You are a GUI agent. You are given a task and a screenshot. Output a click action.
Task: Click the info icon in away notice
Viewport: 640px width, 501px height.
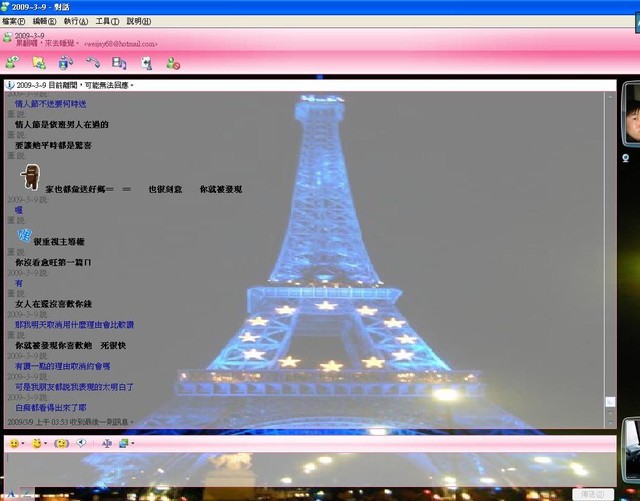coord(10,85)
